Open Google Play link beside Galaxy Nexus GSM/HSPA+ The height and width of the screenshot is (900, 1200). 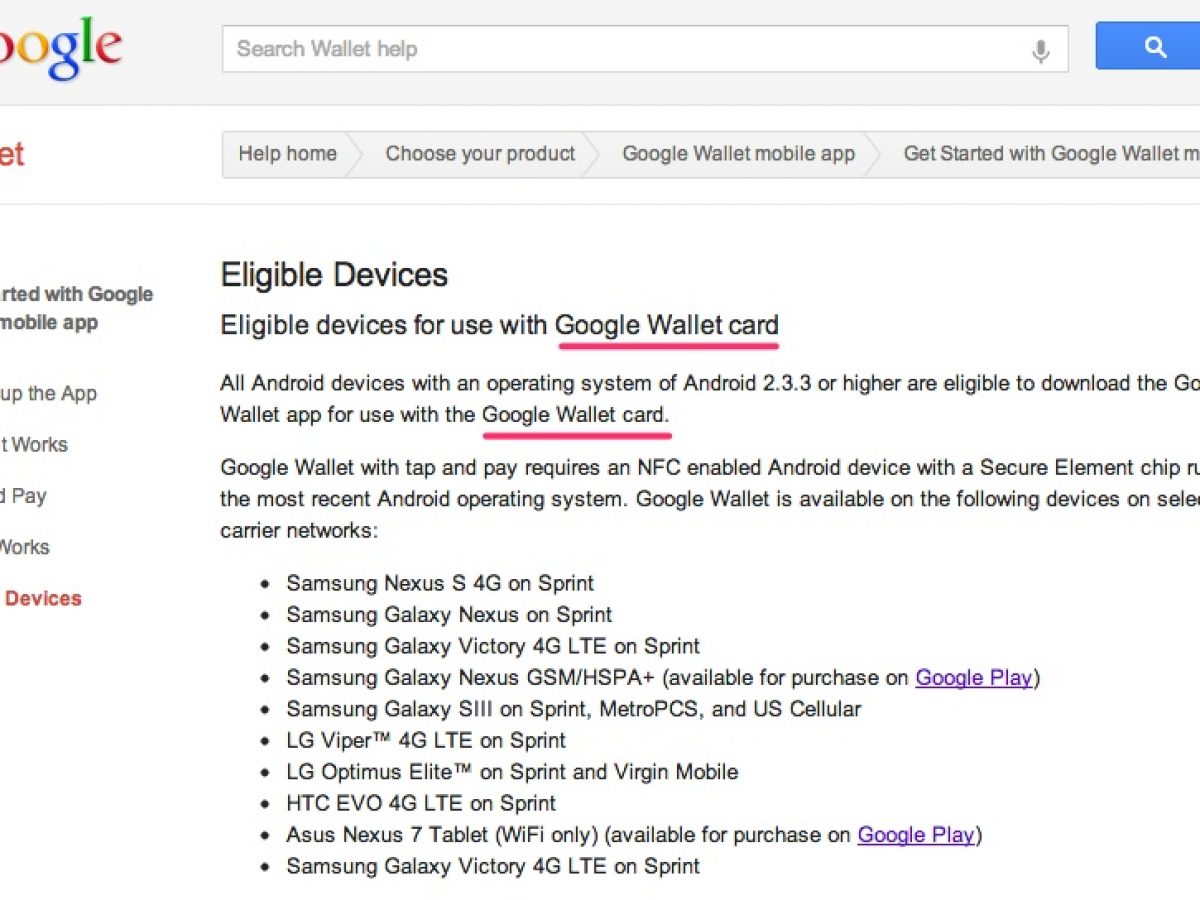[973, 678]
